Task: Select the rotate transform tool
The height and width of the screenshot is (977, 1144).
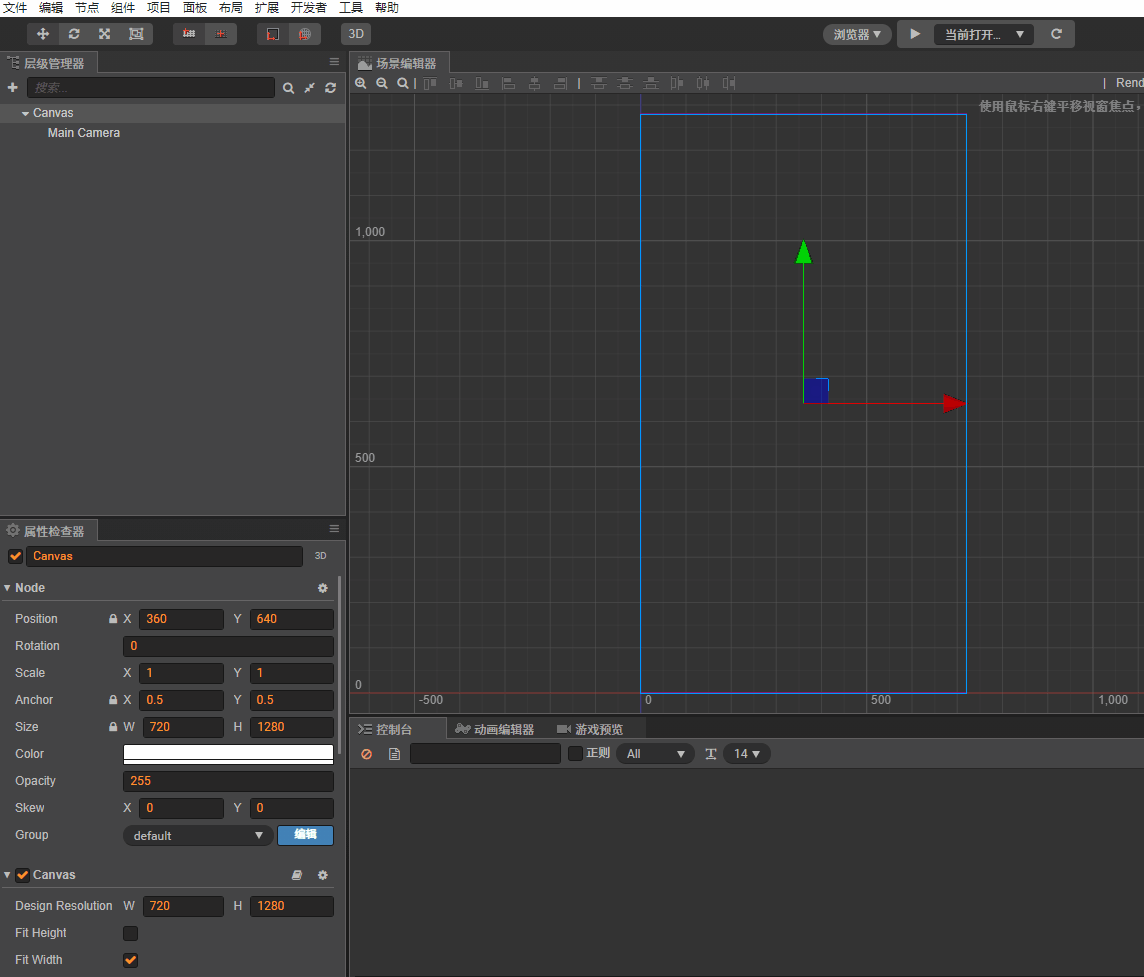Action: (74, 34)
